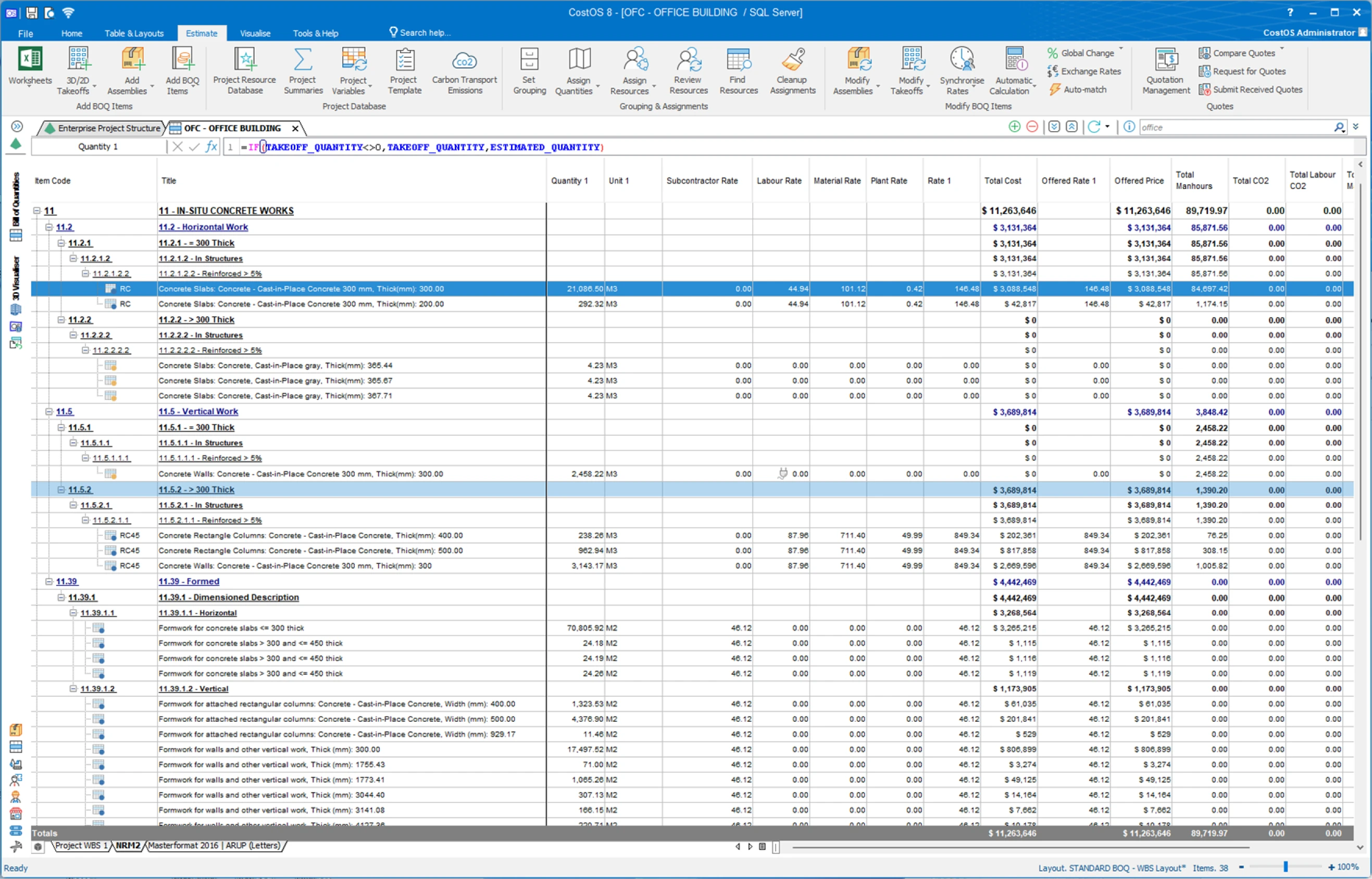Collapse the 11.5 tree node
This screenshot has height=879, width=1372.
tap(49, 411)
